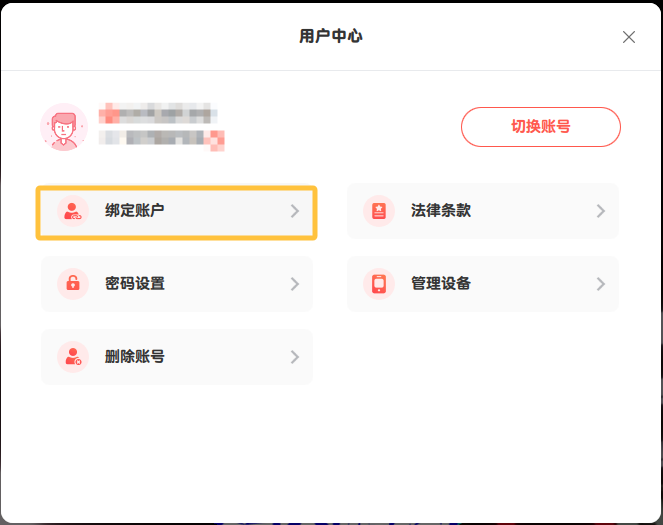The height and width of the screenshot is (525, 663).
Task: Expand the 管理设备 chevron arrow
Action: [x=601, y=284]
